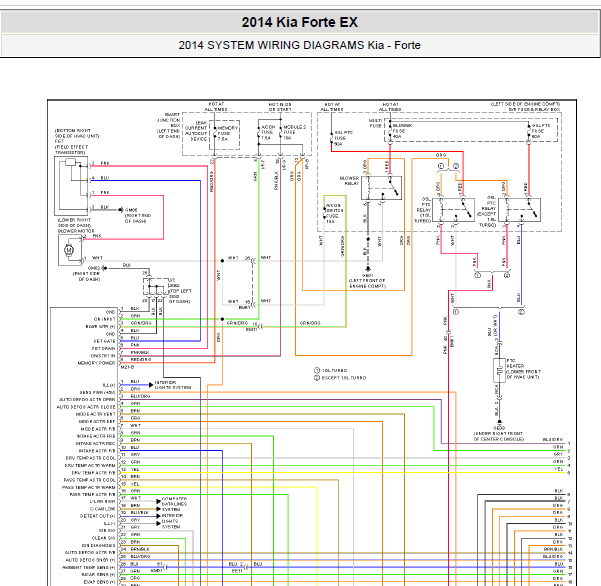This screenshot has height=586, width=601.
Task: Click 'Leak Current Autocut Device' label
Action: (x=196, y=131)
